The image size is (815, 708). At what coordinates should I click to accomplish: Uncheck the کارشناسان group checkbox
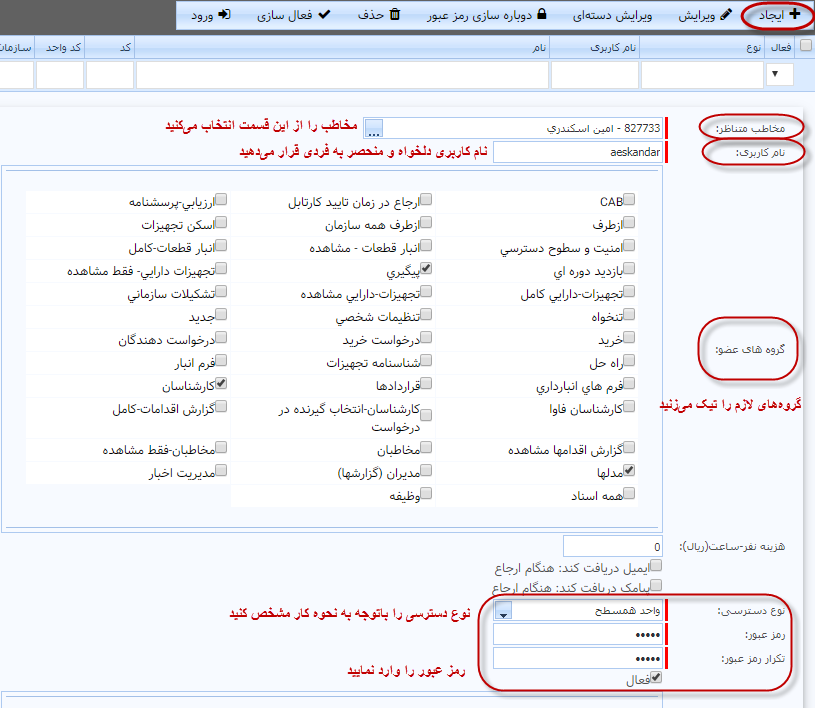[x=222, y=384]
